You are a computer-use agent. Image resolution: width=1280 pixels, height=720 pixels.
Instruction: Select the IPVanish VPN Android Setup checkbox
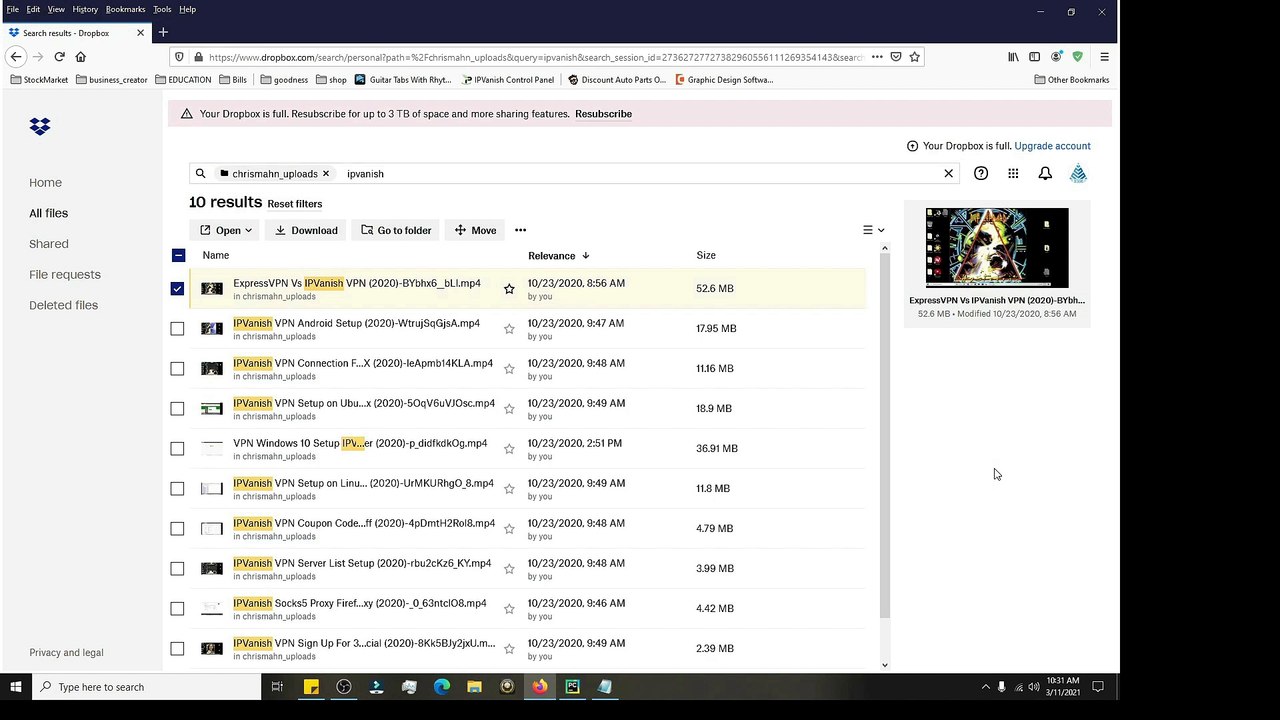(x=177, y=329)
